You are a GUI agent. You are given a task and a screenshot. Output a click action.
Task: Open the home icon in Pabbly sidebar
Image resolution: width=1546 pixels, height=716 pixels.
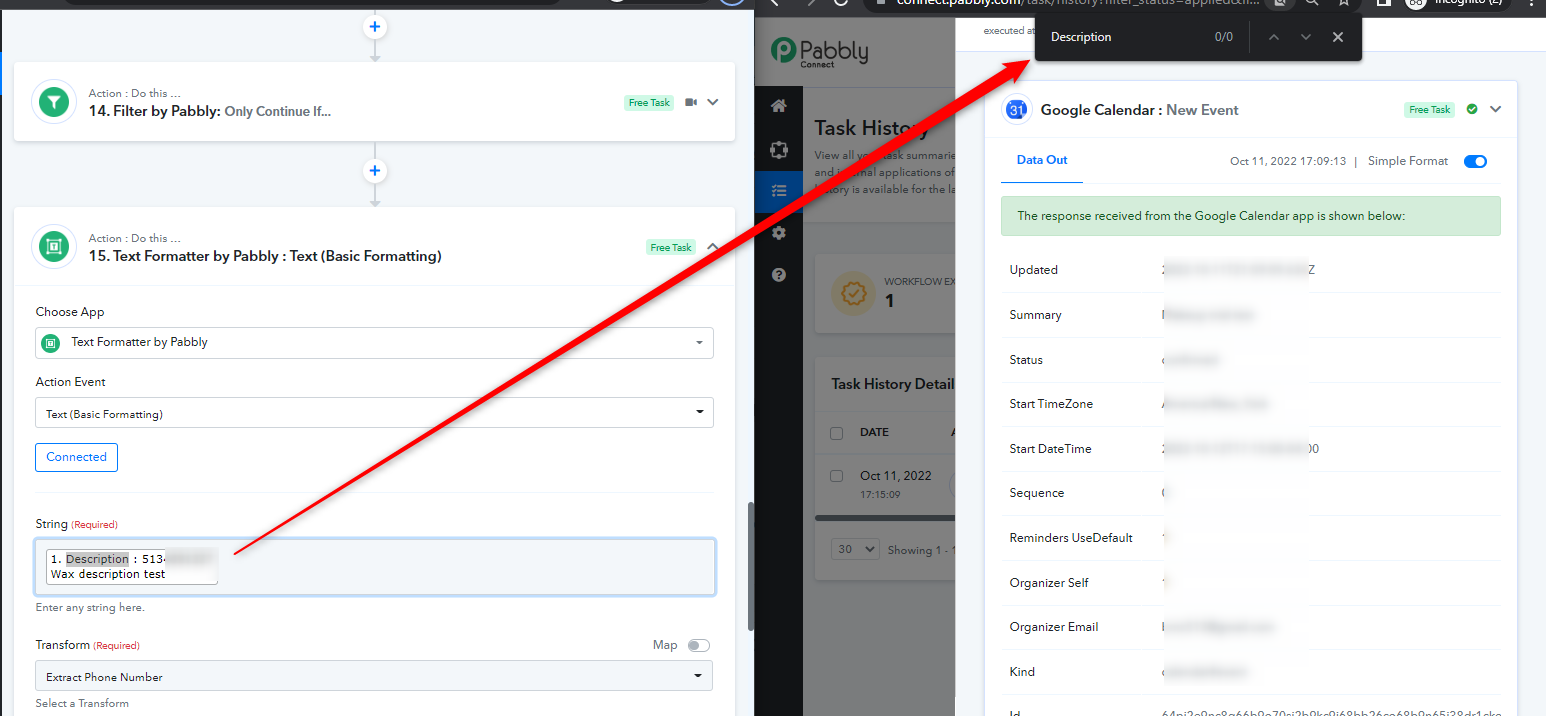[779, 107]
